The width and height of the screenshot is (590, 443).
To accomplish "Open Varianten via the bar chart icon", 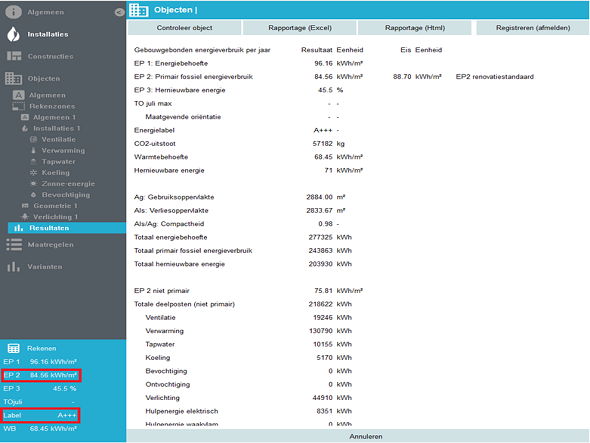I will coord(13,266).
